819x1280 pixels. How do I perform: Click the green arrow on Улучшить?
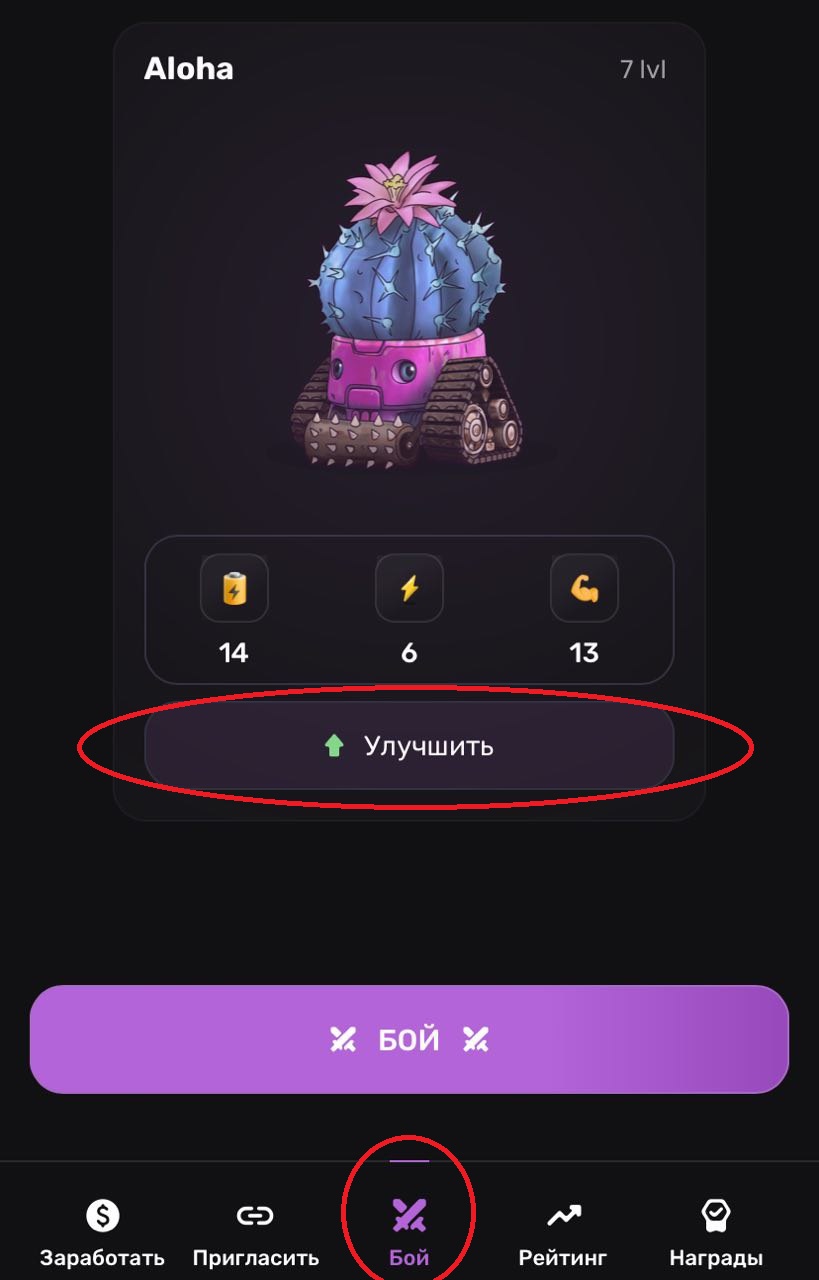(x=334, y=745)
